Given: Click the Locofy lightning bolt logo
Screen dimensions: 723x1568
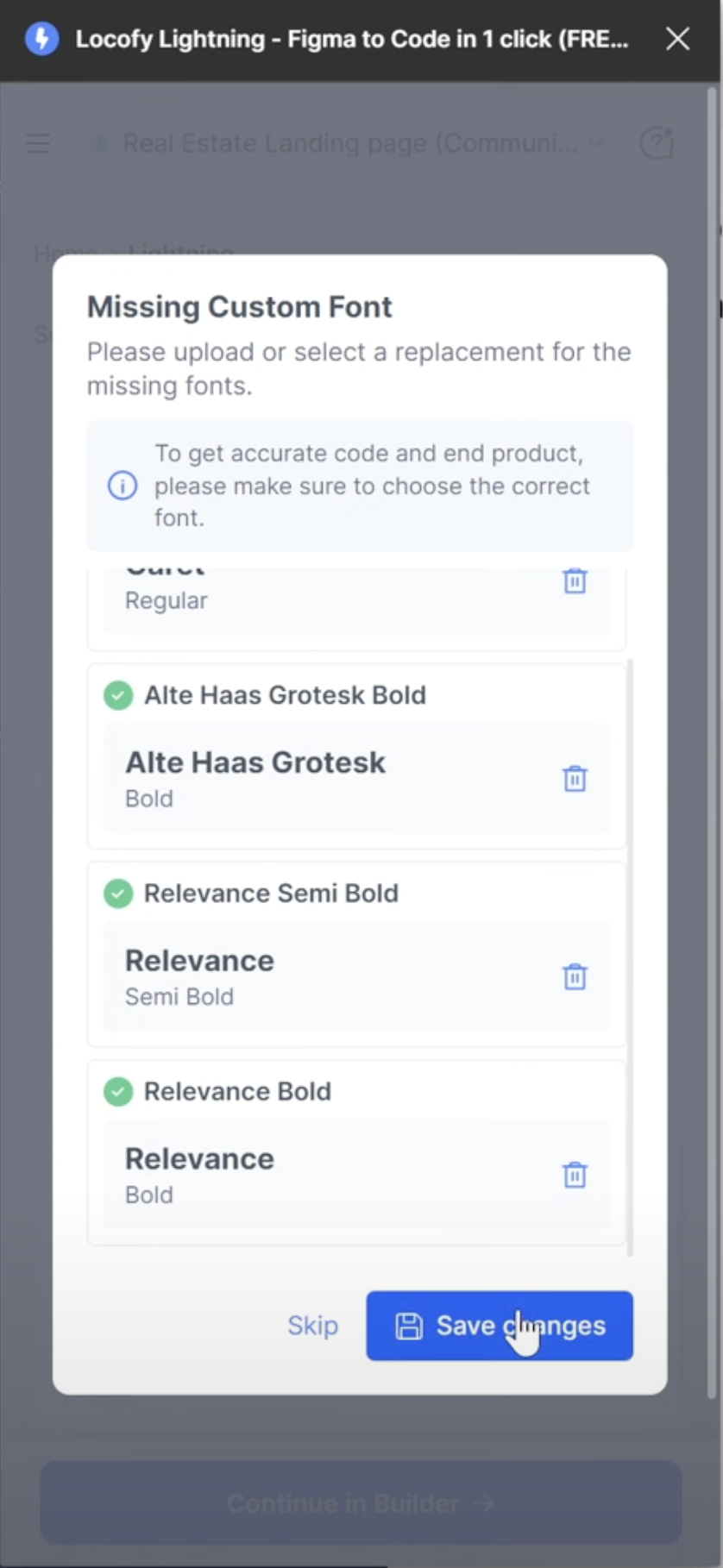Looking at the screenshot, I should pos(41,39).
